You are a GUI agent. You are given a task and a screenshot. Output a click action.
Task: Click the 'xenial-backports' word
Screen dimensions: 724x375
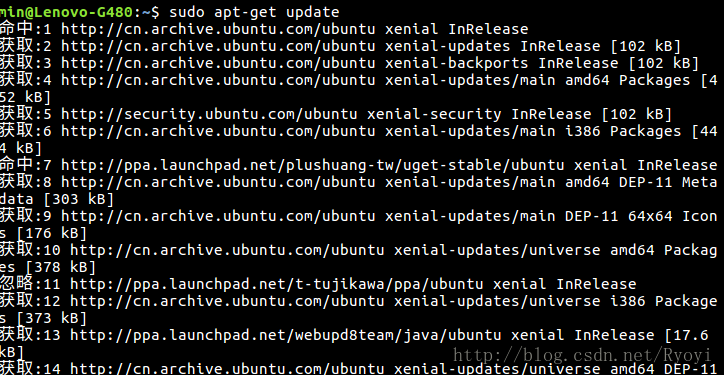[457, 63]
